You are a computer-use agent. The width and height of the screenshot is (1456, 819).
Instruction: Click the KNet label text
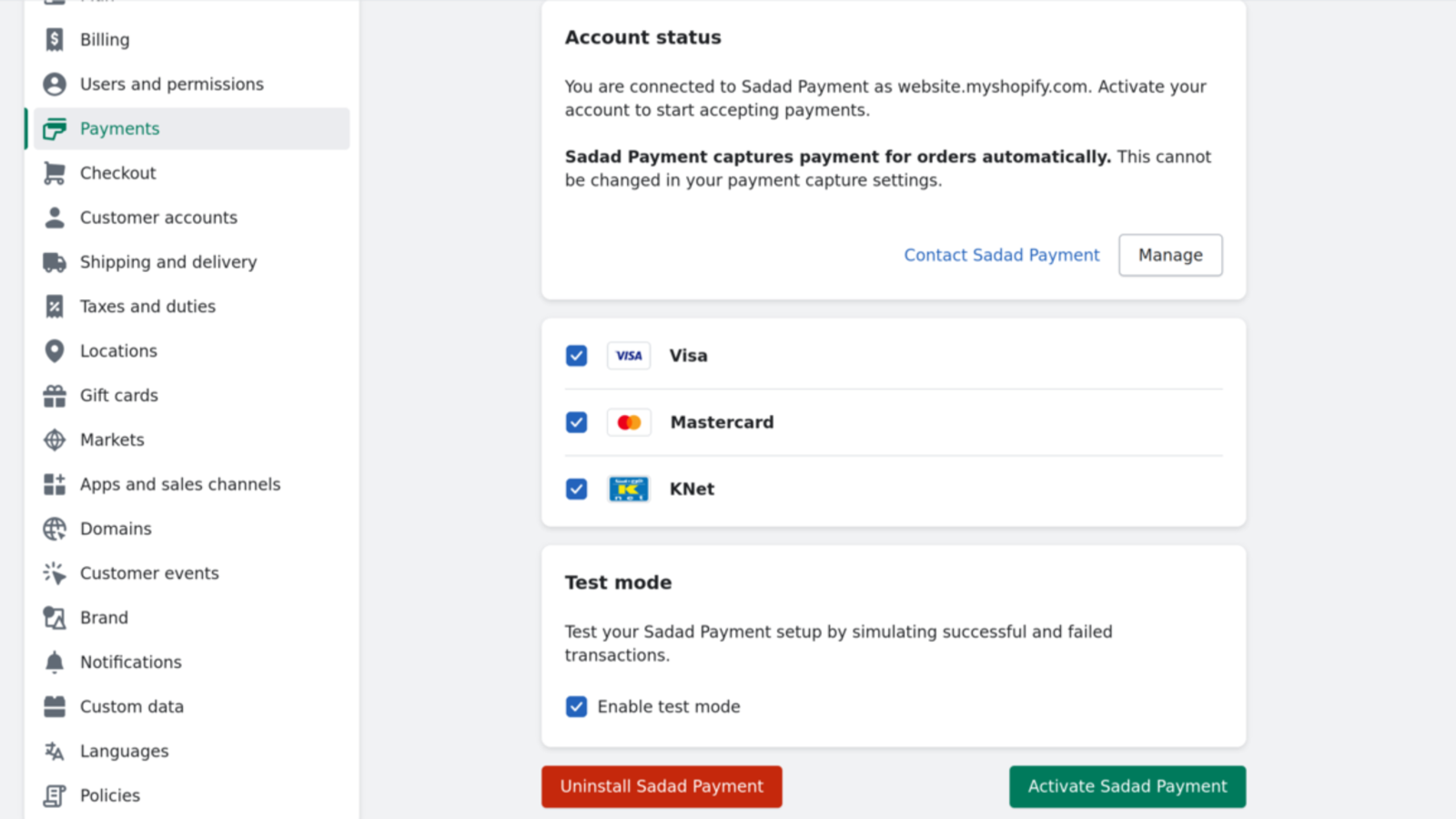692,489
